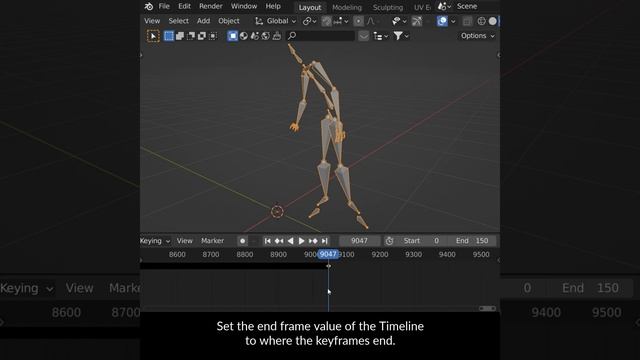Open the dropdown button right of search field
This screenshot has height=360, width=640.
click(363, 36)
